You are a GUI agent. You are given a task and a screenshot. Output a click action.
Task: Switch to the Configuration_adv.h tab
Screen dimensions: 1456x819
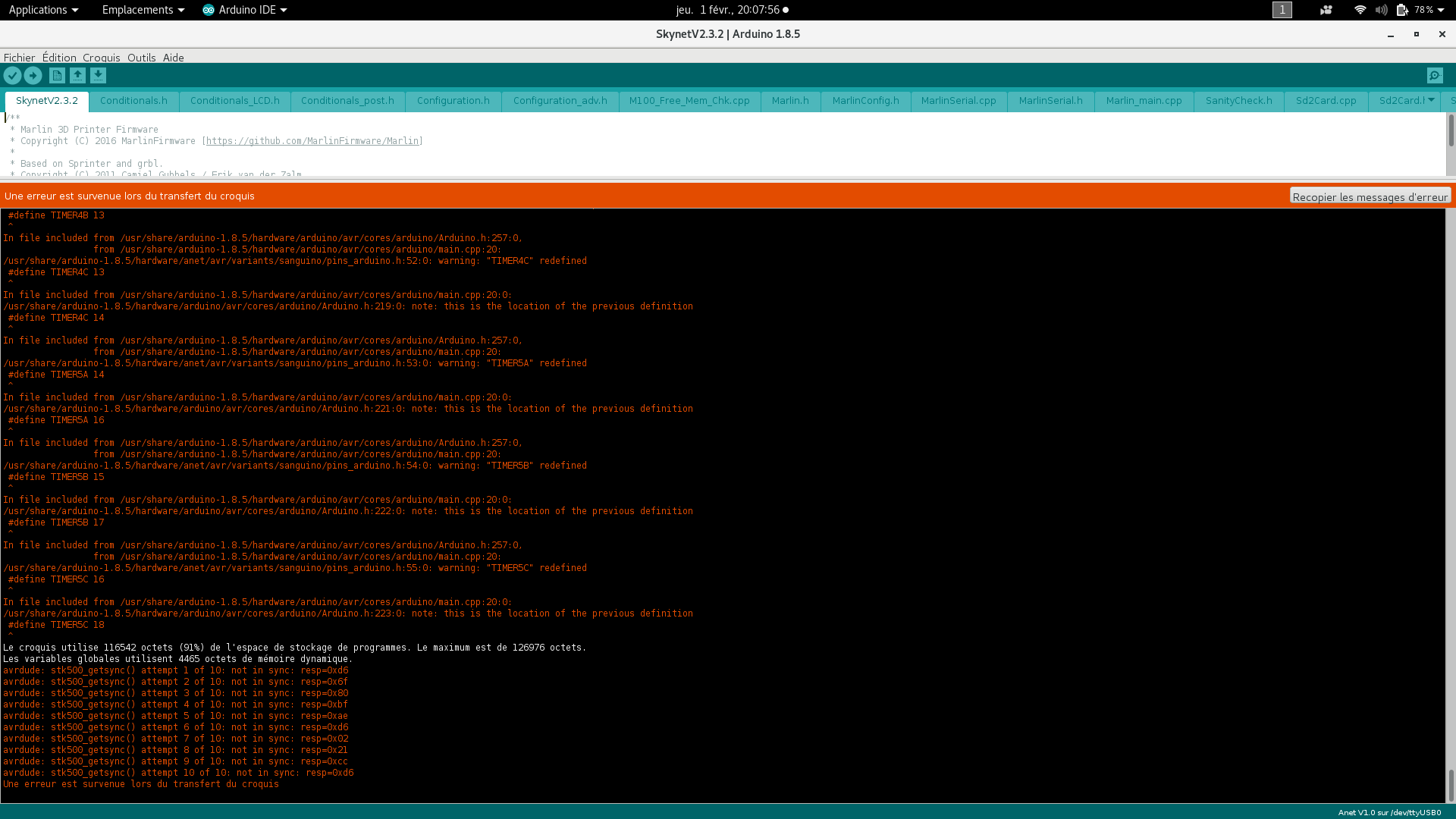[560, 101]
